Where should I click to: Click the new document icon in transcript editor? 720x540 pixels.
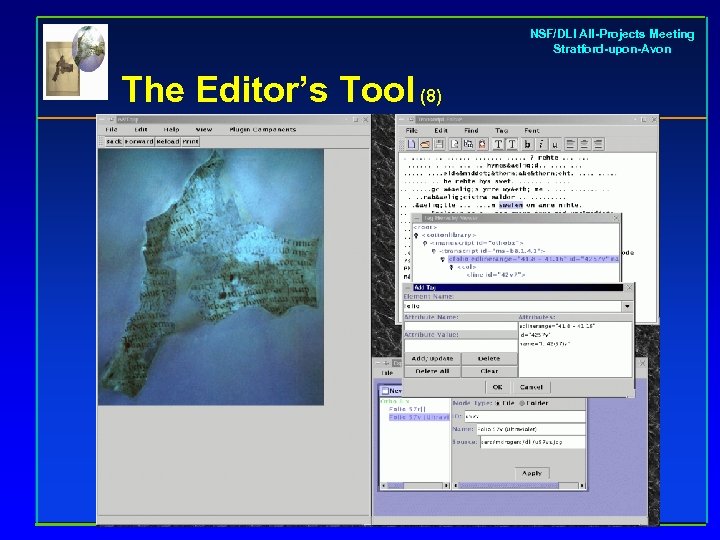(411, 145)
